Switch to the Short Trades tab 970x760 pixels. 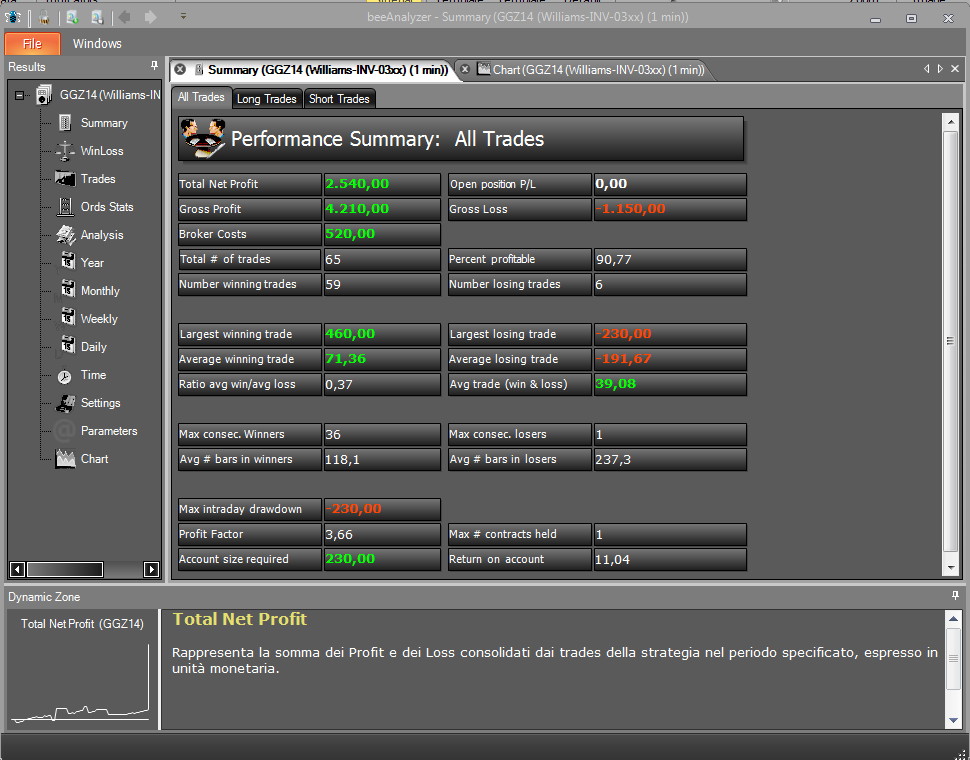tap(339, 99)
